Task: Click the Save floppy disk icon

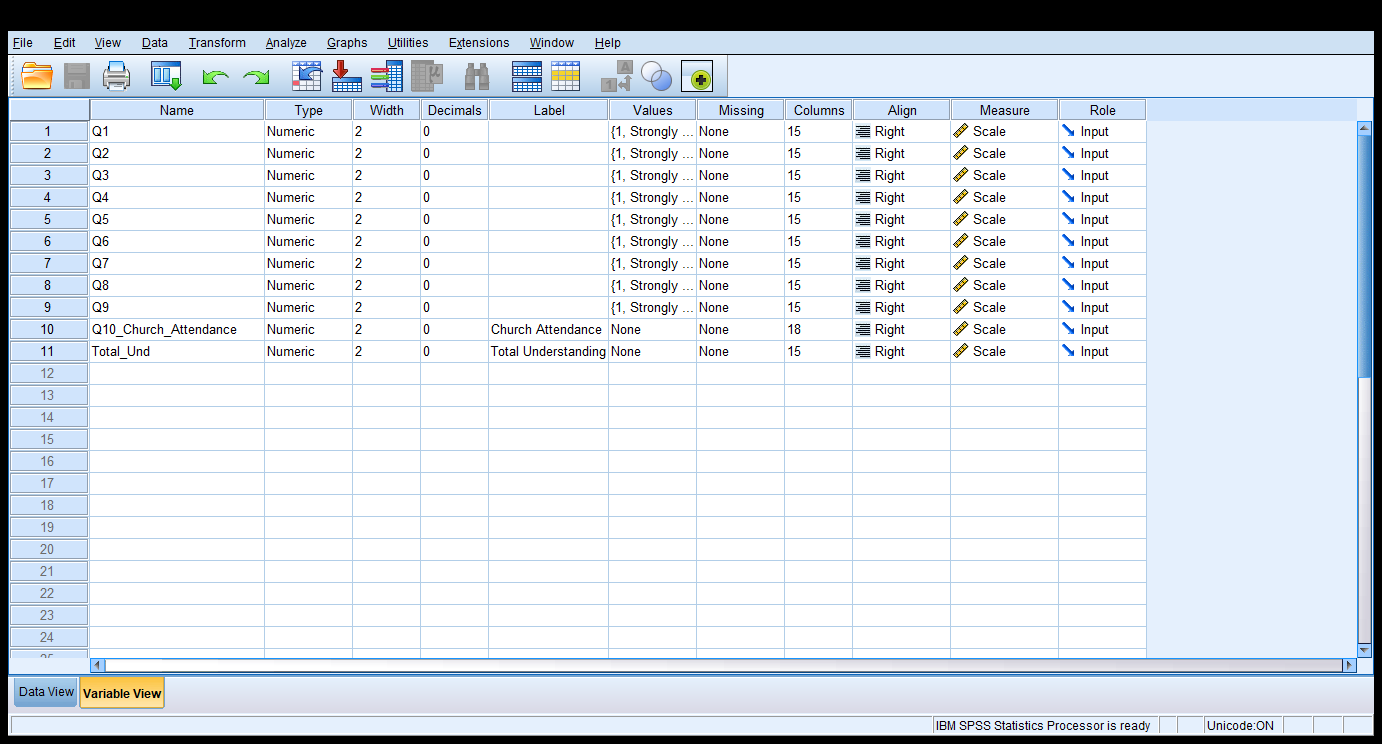Action: [77, 76]
